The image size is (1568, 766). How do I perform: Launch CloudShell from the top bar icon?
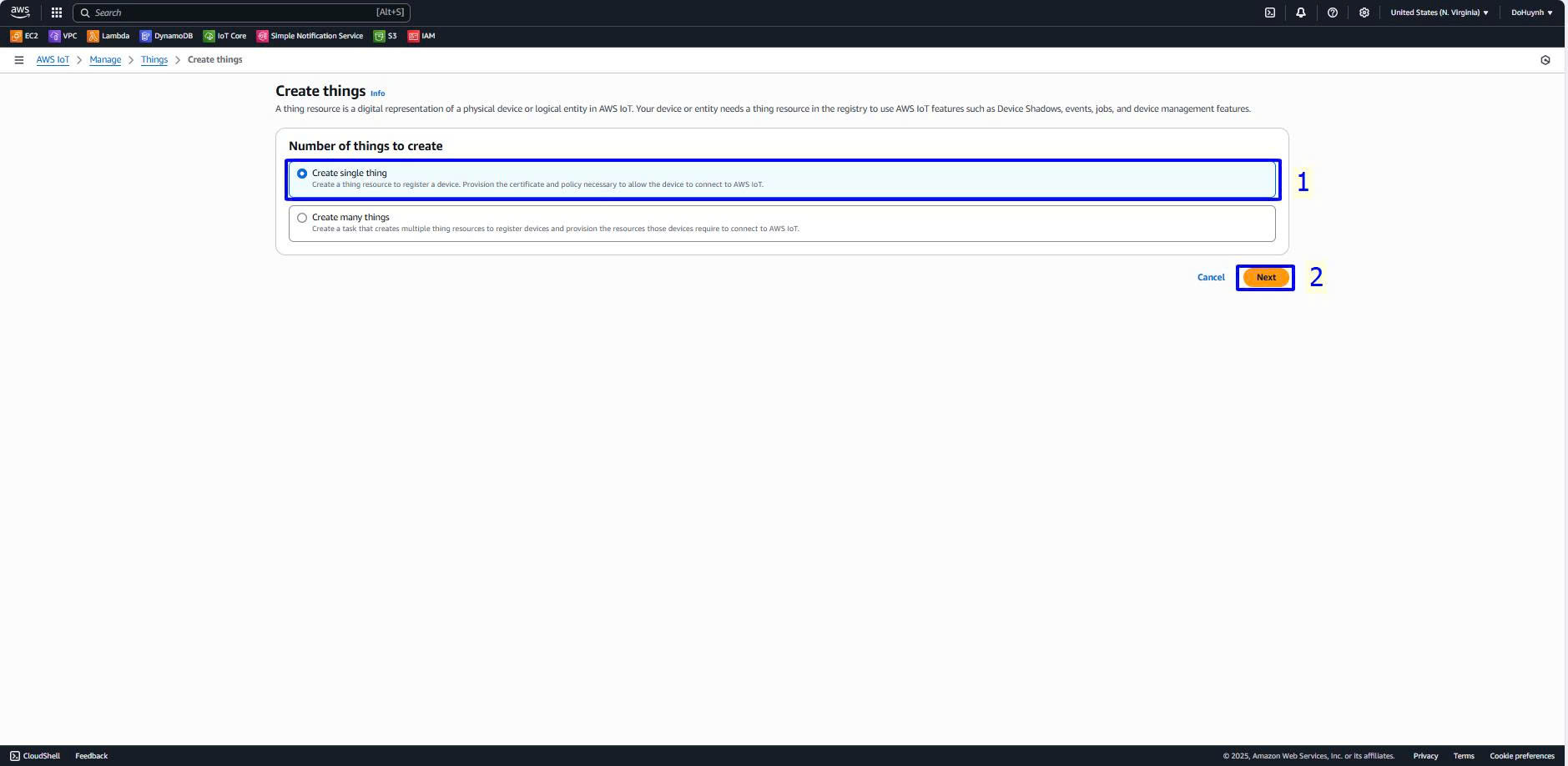click(1269, 13)
